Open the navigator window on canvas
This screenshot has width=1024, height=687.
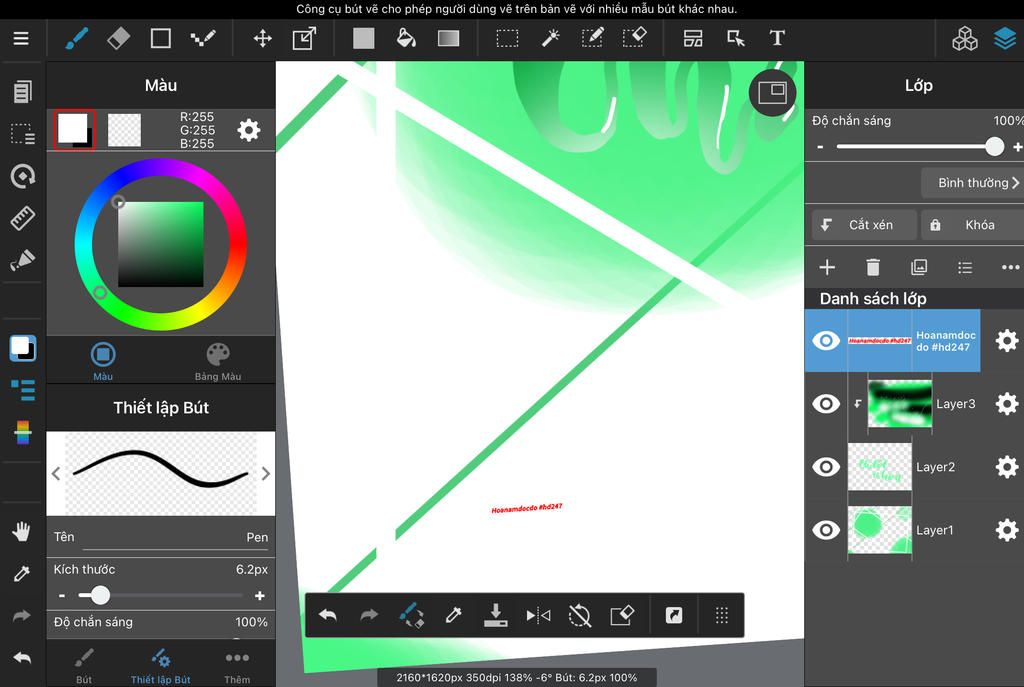(x=773, y=93)
